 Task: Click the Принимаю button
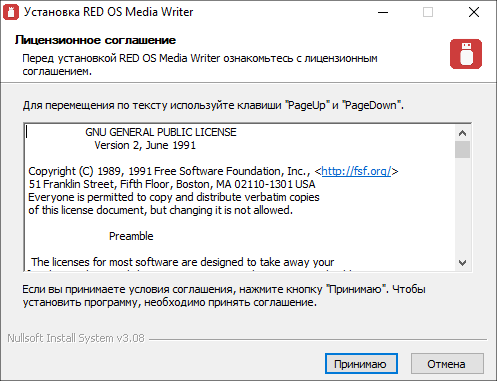pyautogui.click(x=361, y=364)
